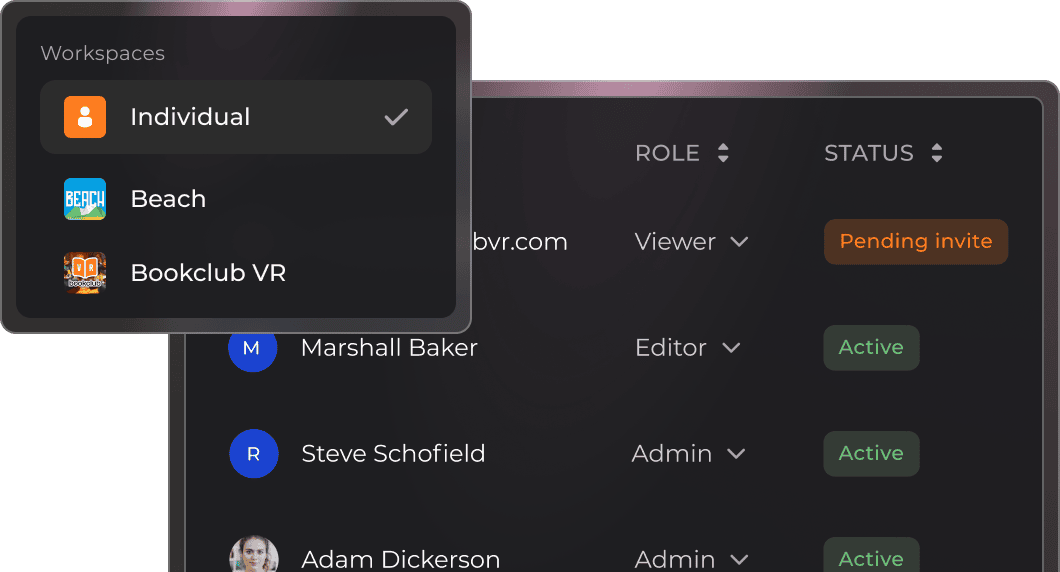
Task: Click Adam Dickerson's profile photo
Action: [x=253, y=555]
